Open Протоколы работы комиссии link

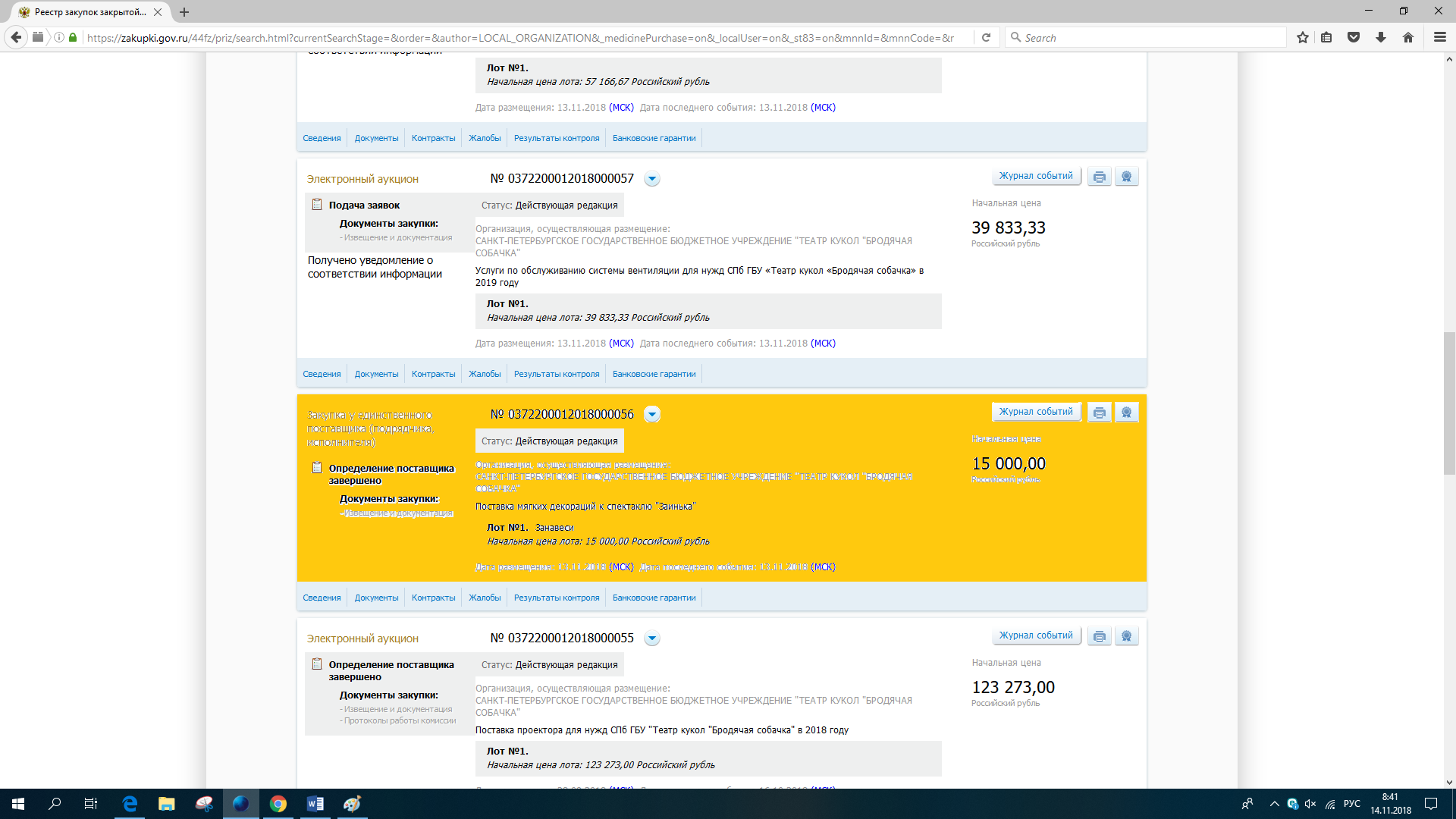pos(400,720)
